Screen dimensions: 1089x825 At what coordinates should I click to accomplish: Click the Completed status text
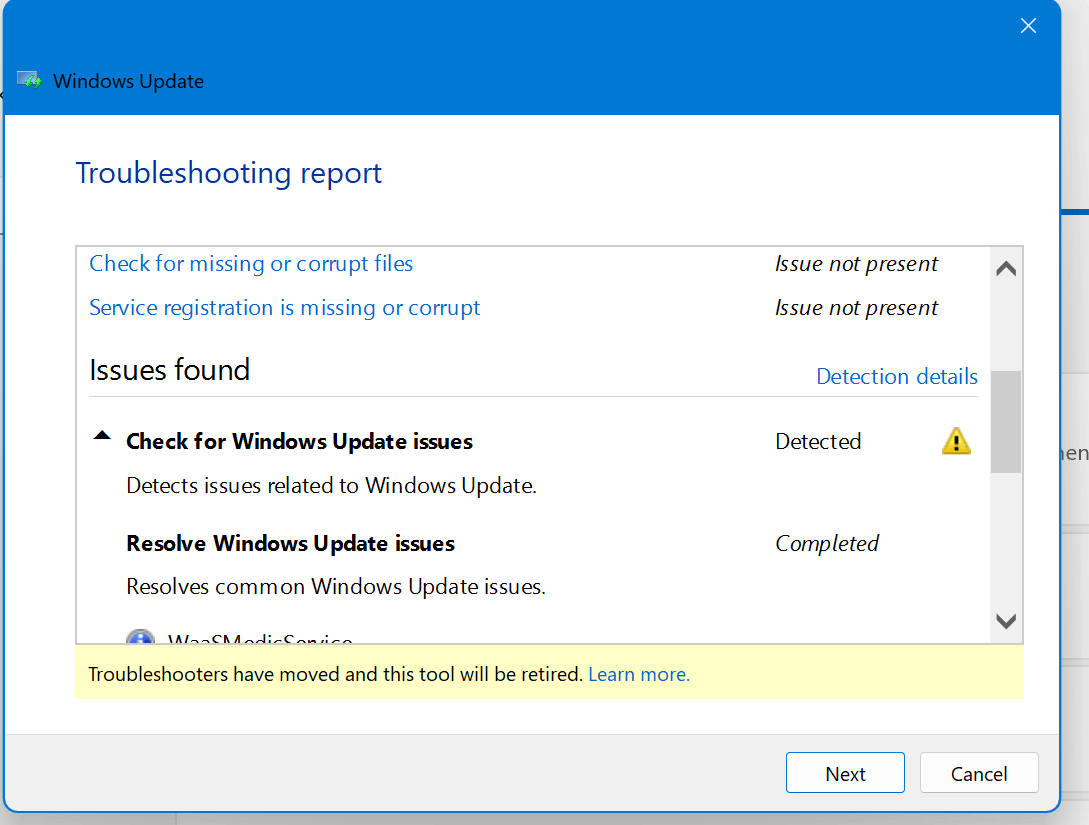(x=826, y=543)
